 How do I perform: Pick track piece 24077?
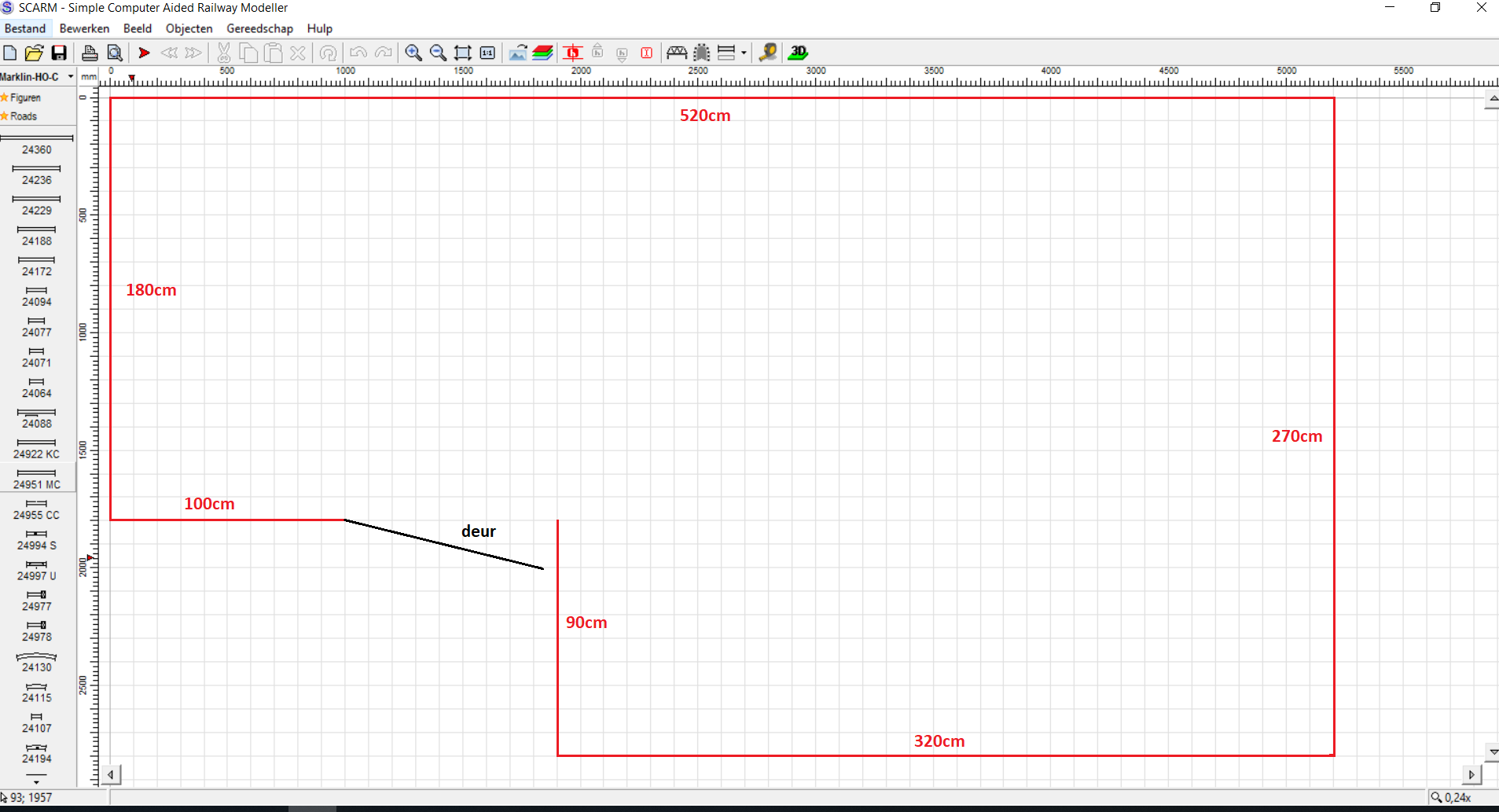pyautogui.click(x=37, y=327)
